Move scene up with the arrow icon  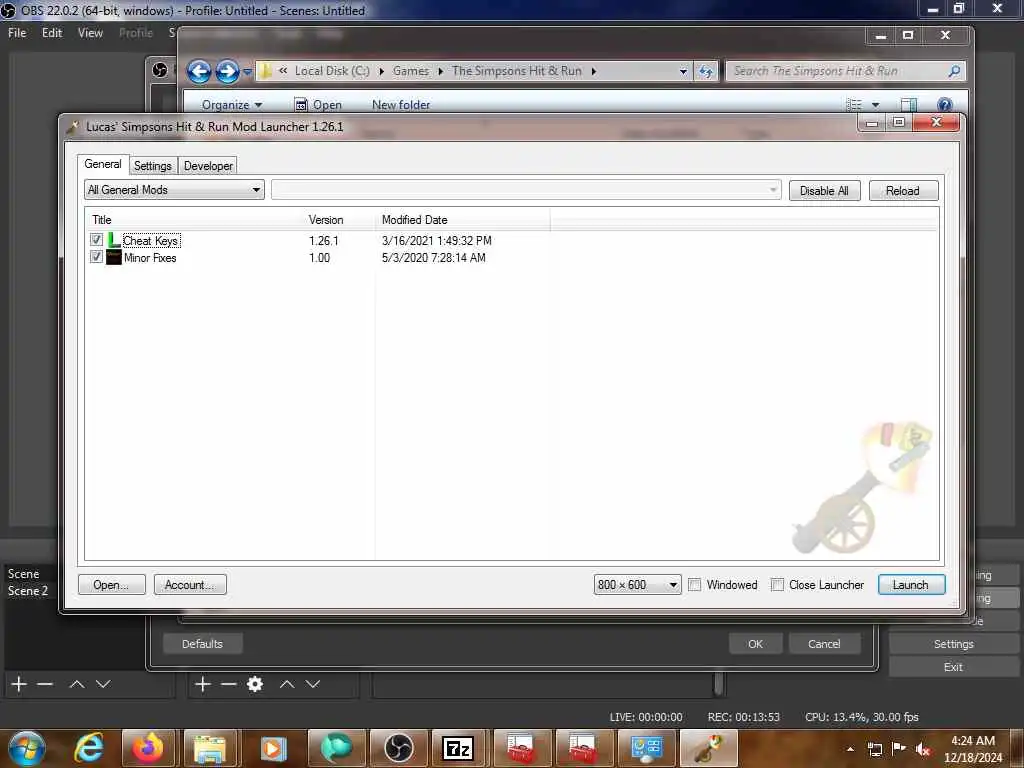point(77,684)
